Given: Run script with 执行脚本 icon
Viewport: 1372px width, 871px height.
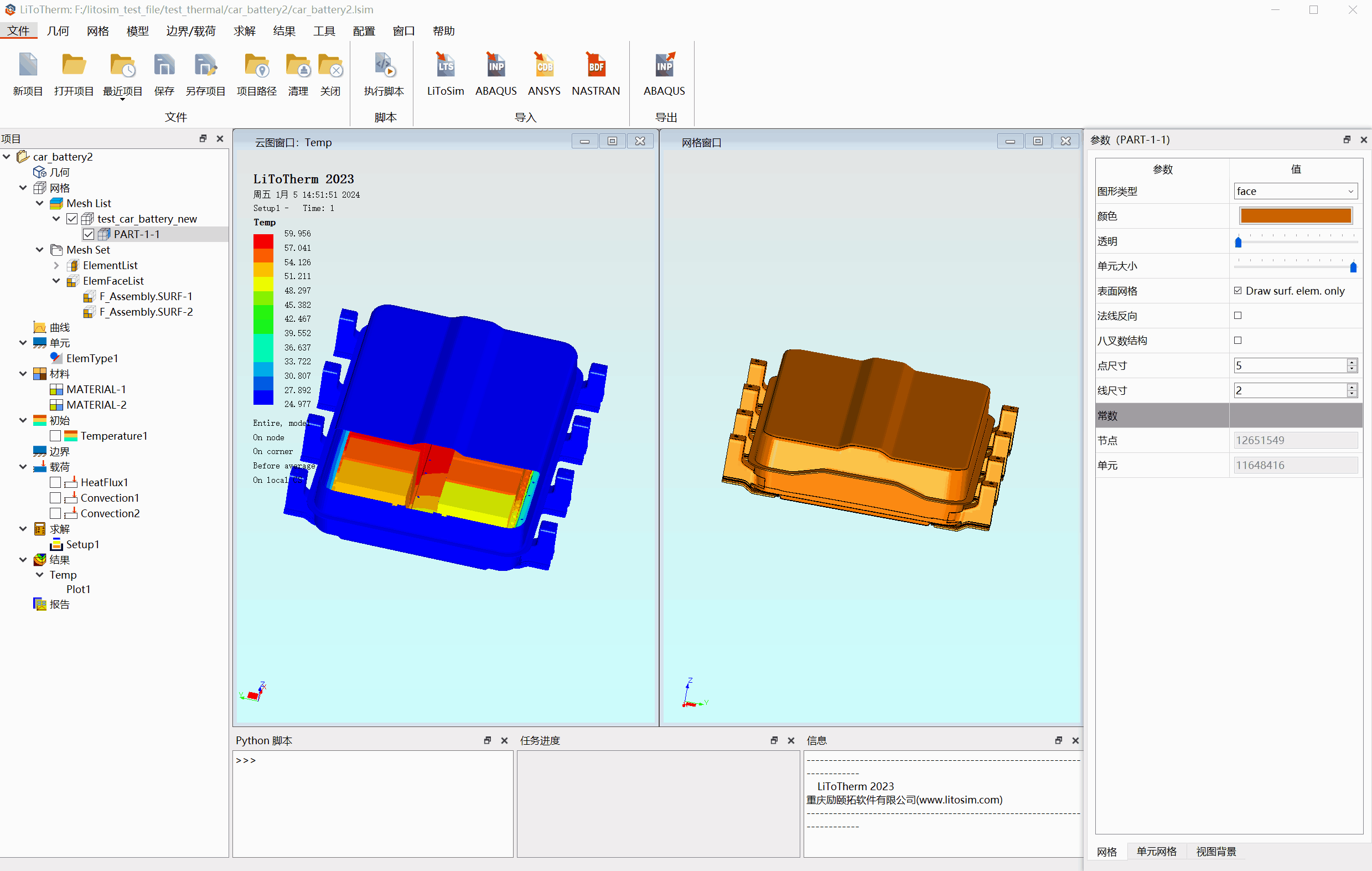Looking at the screenshot, I should (385, 65).
